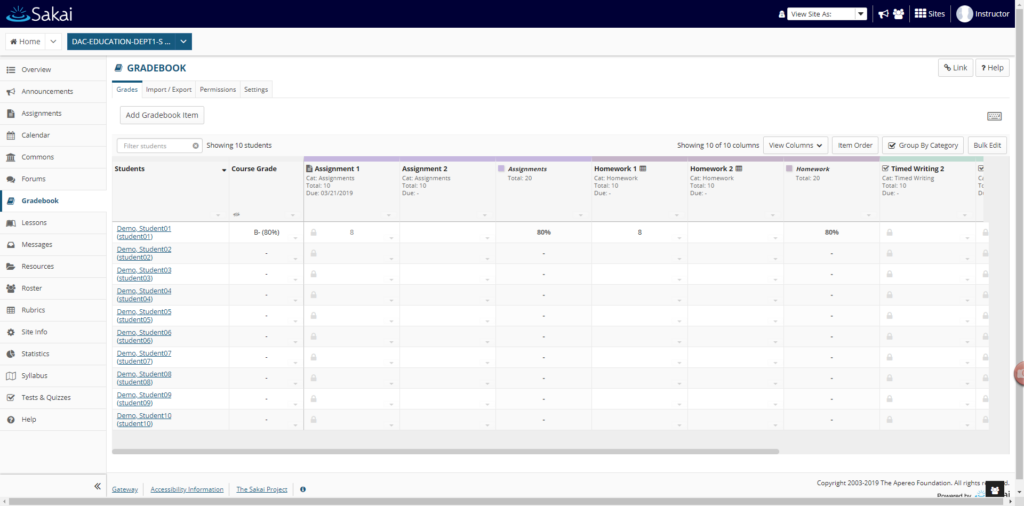Click the announcements megaphone icon in header
The width and height of the screenshot is (1024, 506).
[883, 14]
